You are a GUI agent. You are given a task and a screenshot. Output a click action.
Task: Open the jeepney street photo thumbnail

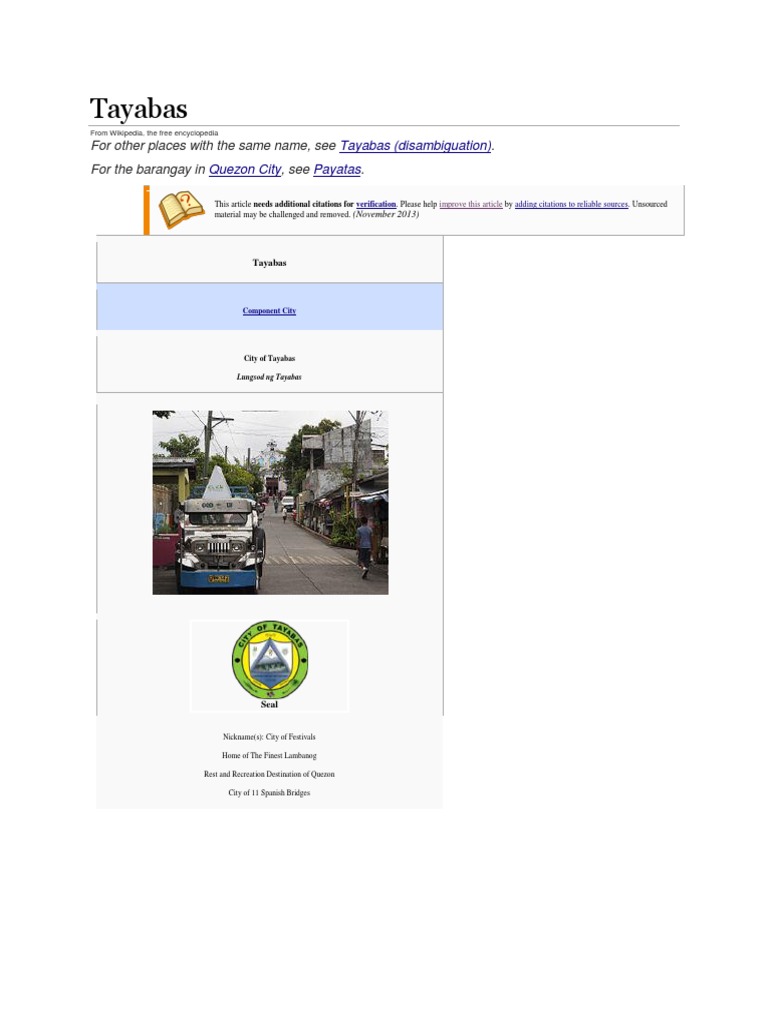tap(270, 502)
